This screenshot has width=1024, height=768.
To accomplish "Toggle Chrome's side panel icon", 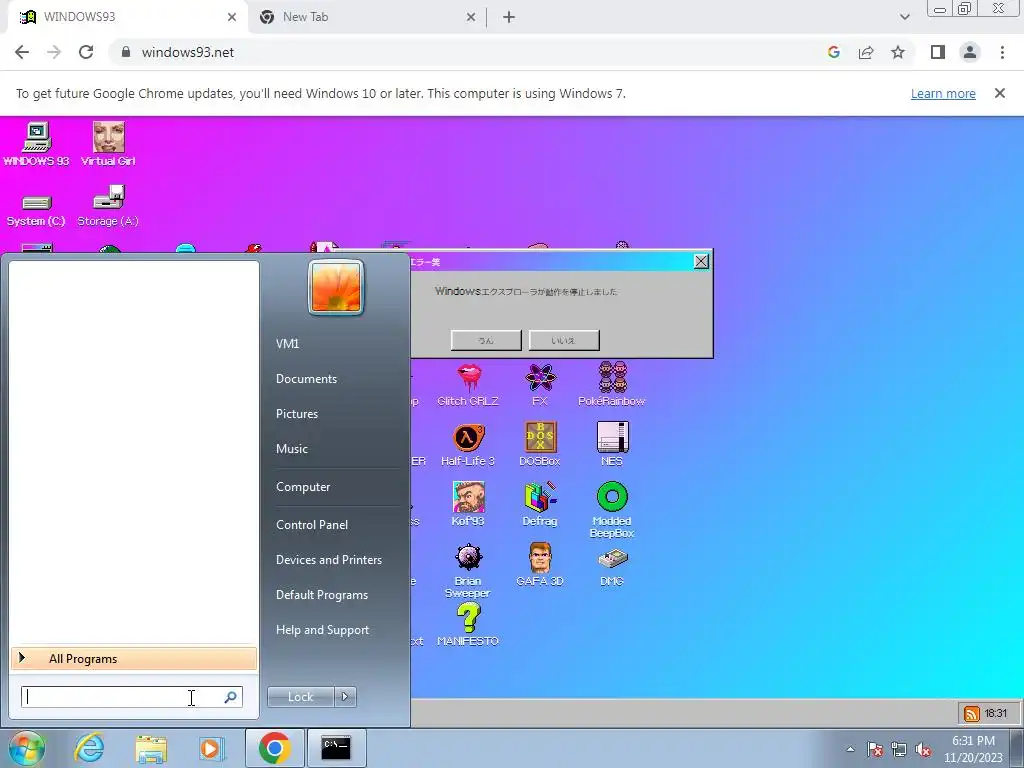I will coord(938,52).
